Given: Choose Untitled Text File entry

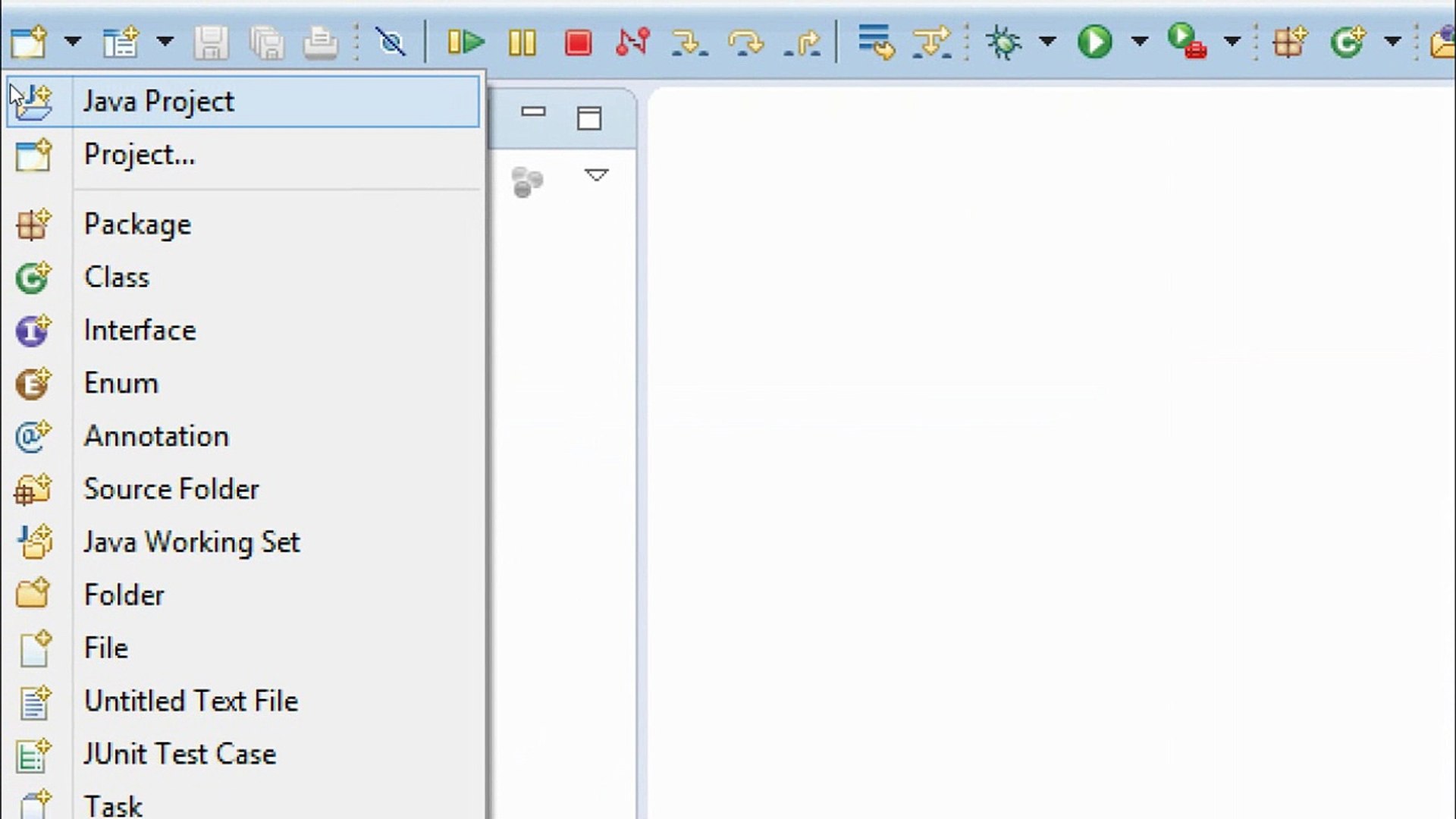Looking at the screenshot, I should 243,701.
